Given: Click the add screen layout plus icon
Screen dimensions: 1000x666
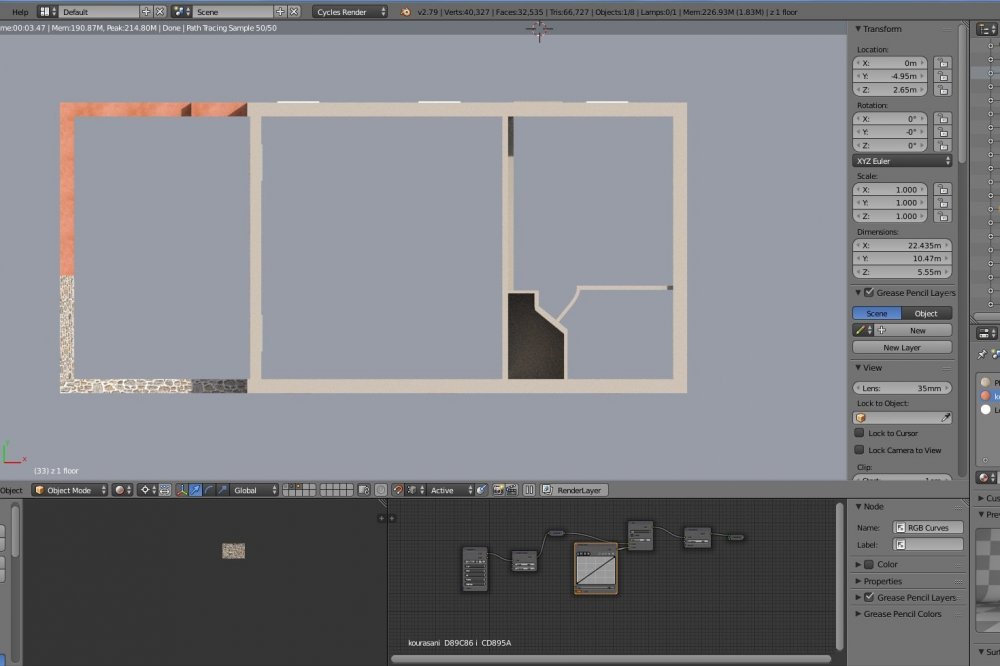Looking at the screenshot, I should (x=146, y=12).
